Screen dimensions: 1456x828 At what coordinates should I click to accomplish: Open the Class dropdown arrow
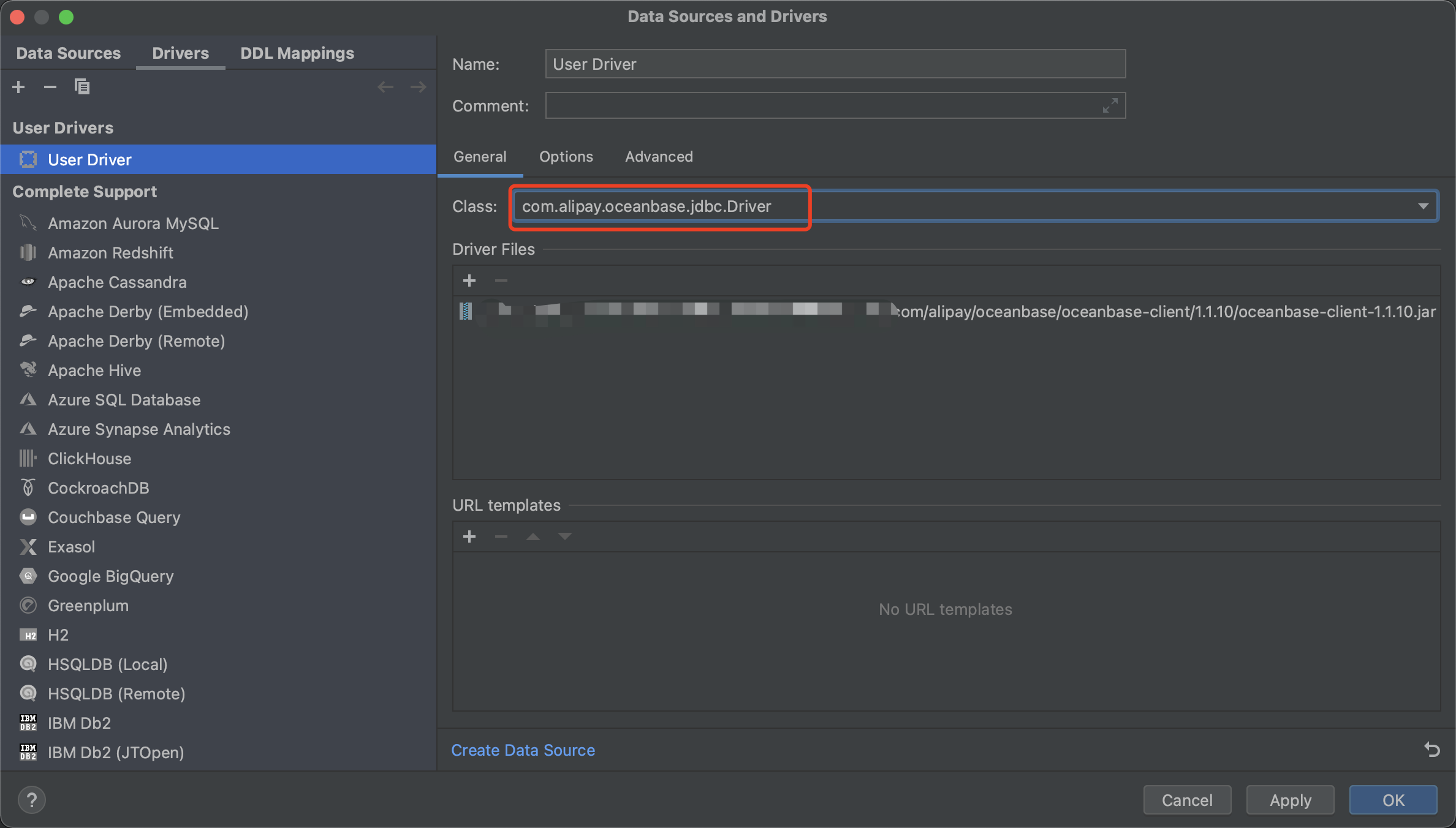coord(1423,206)
